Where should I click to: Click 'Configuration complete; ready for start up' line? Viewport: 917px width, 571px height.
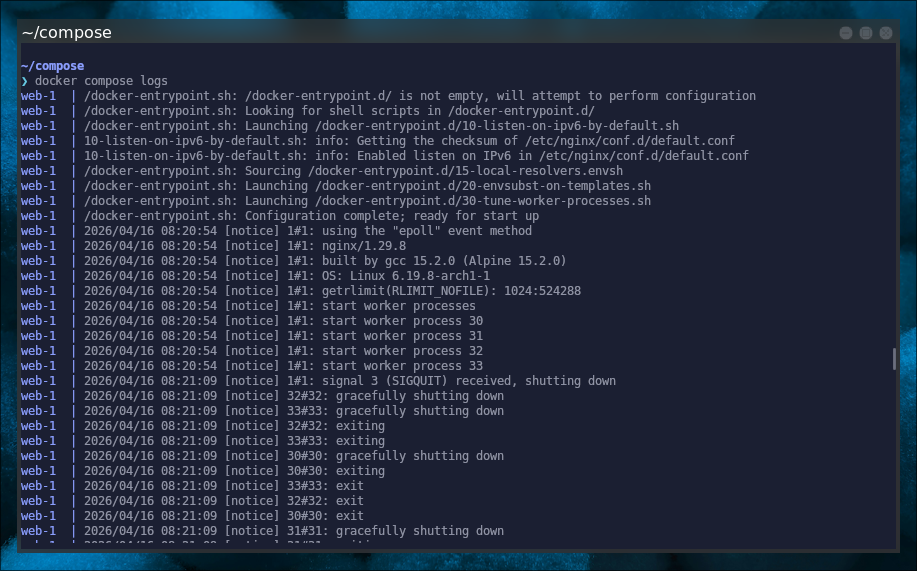click(311, 216)
